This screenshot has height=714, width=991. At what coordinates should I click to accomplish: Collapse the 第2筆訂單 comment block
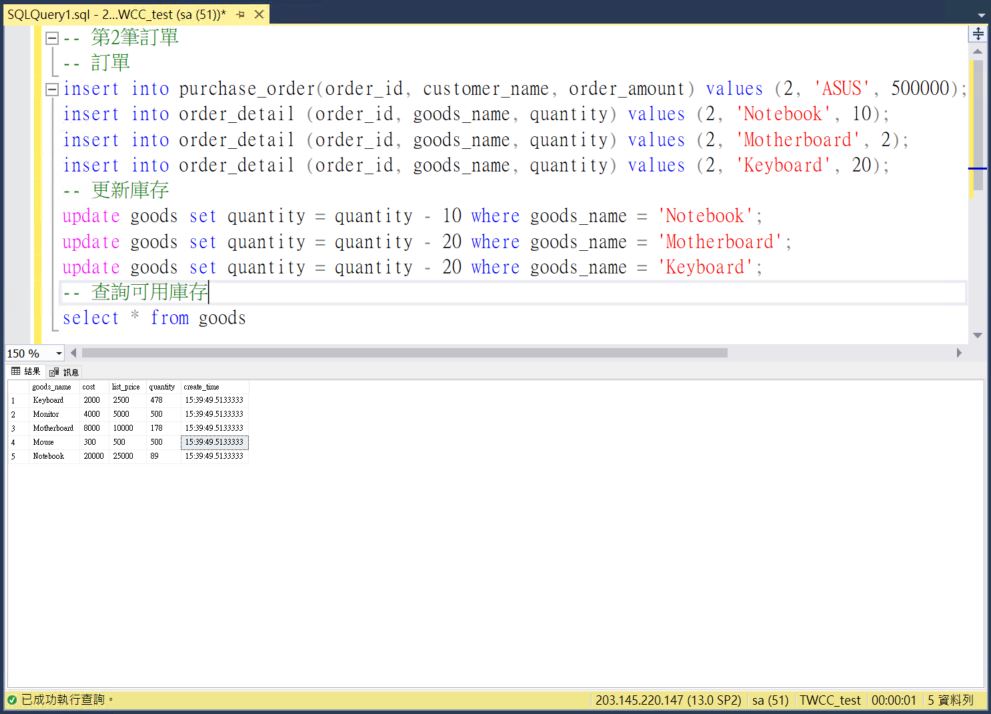(52, 39)
